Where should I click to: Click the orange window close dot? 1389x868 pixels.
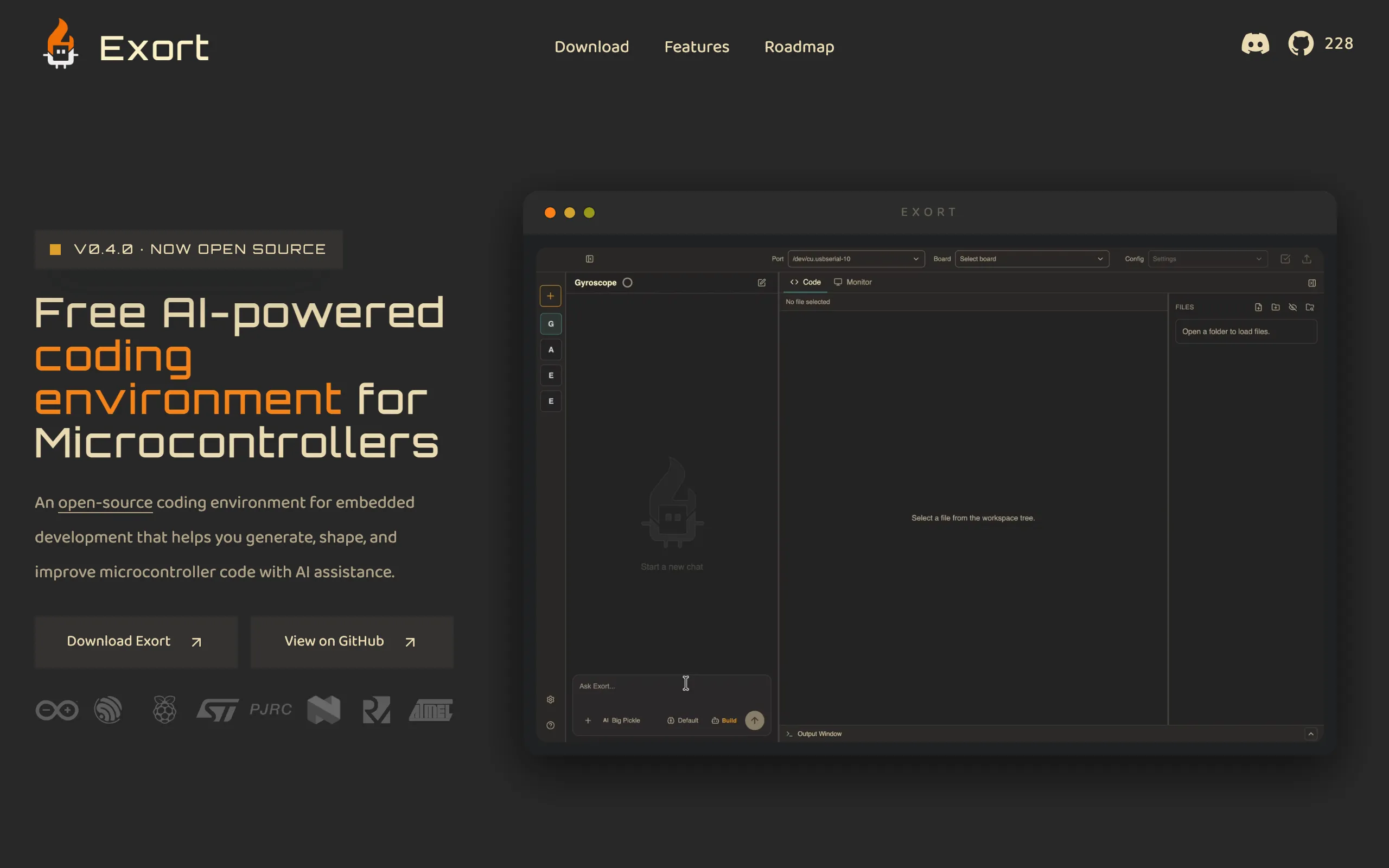tap(550, 213)
